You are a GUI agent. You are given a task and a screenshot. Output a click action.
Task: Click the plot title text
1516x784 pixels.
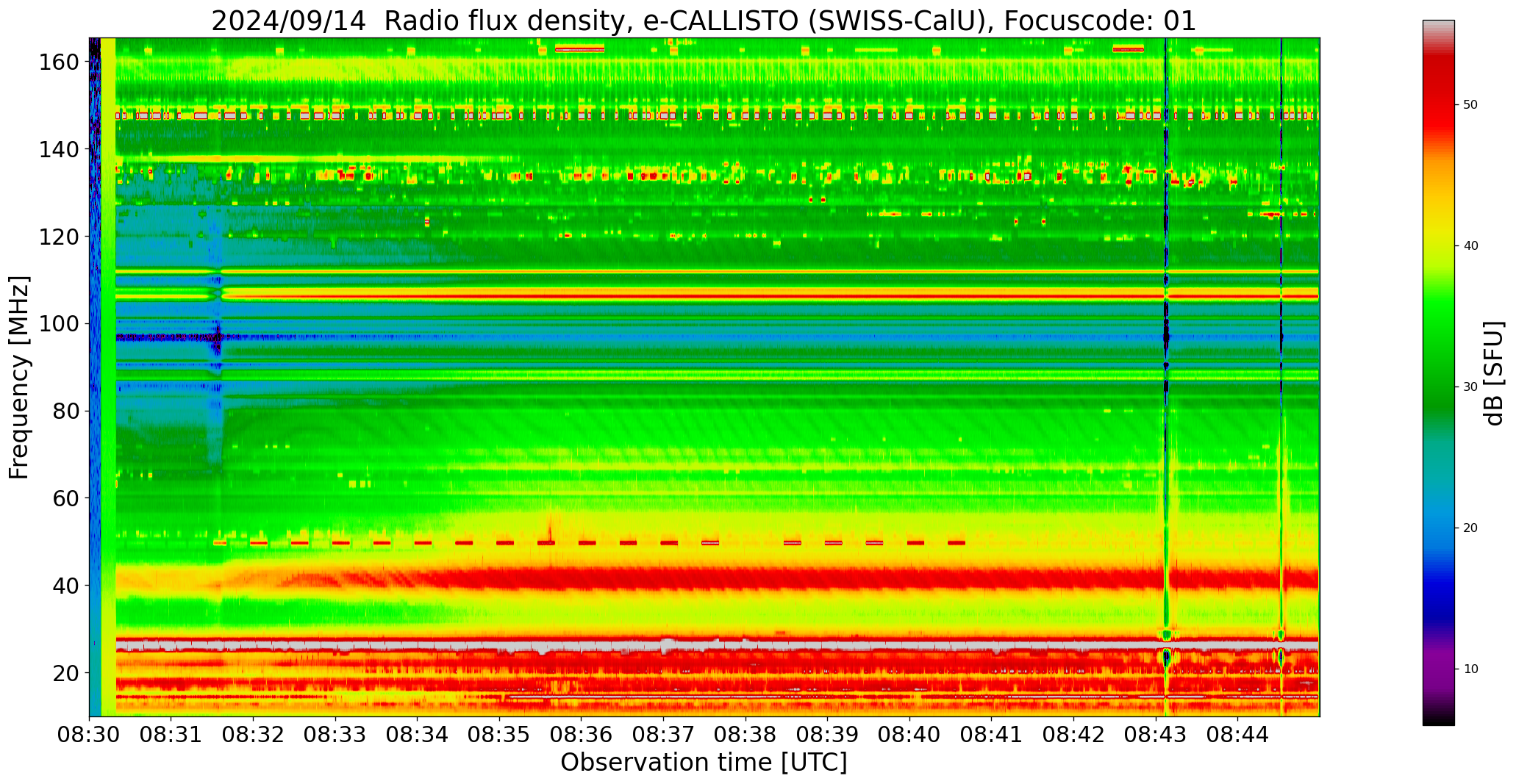[704, 21]
